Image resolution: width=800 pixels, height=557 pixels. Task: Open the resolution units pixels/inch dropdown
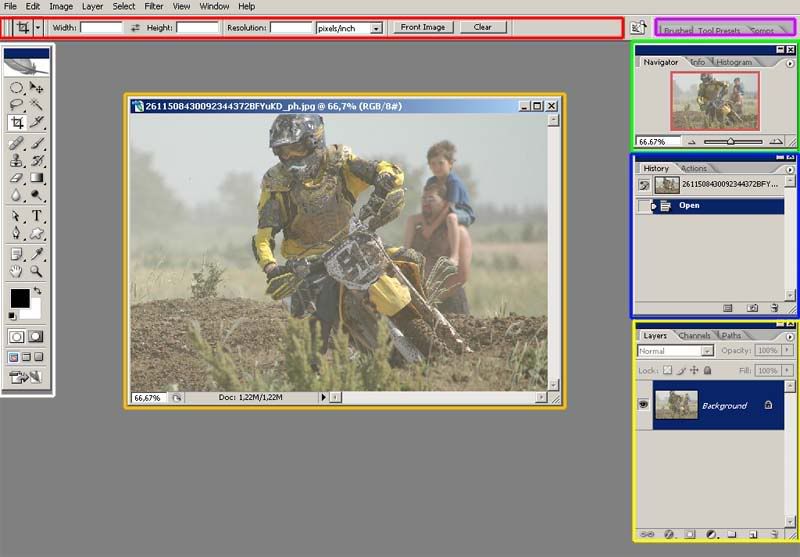[376, 28]
